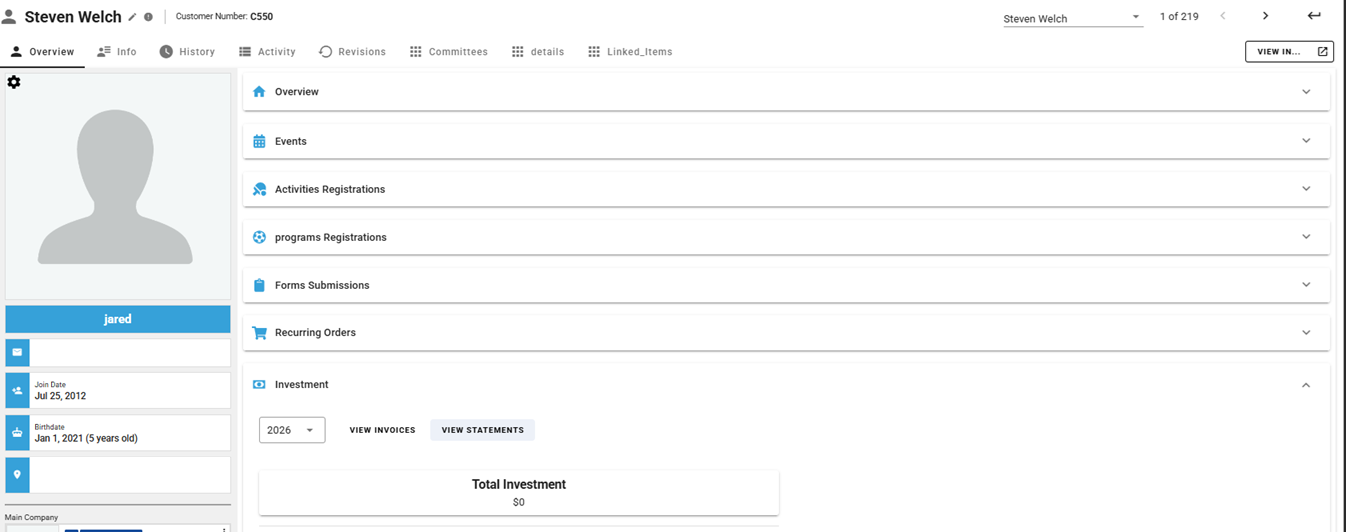1346x532 pixels.
Task: Click the birthday cake icon
Action: click(17, 433)
